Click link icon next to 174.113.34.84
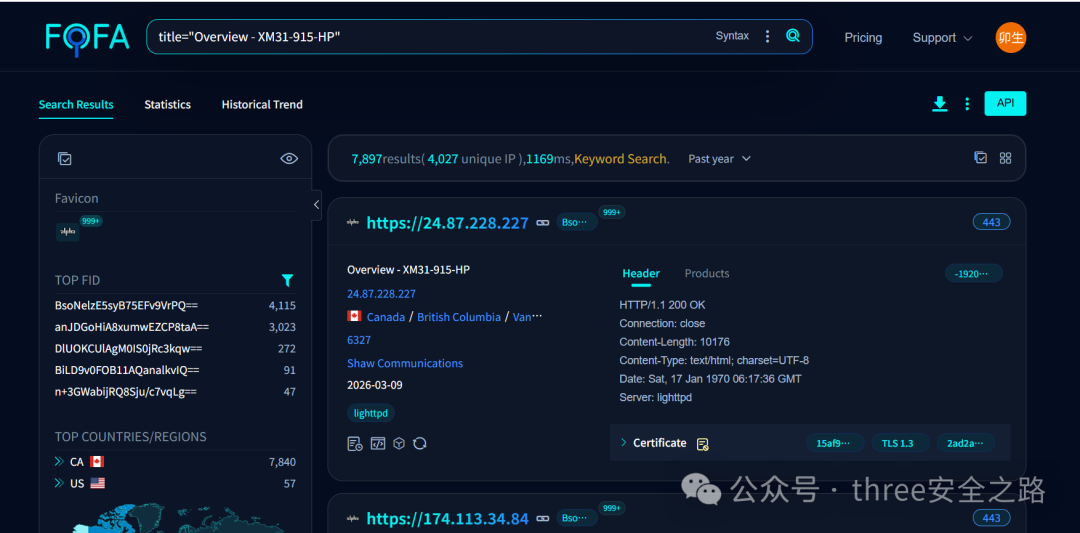Screen dimensions: 1080x533 (x=543, y=519)
